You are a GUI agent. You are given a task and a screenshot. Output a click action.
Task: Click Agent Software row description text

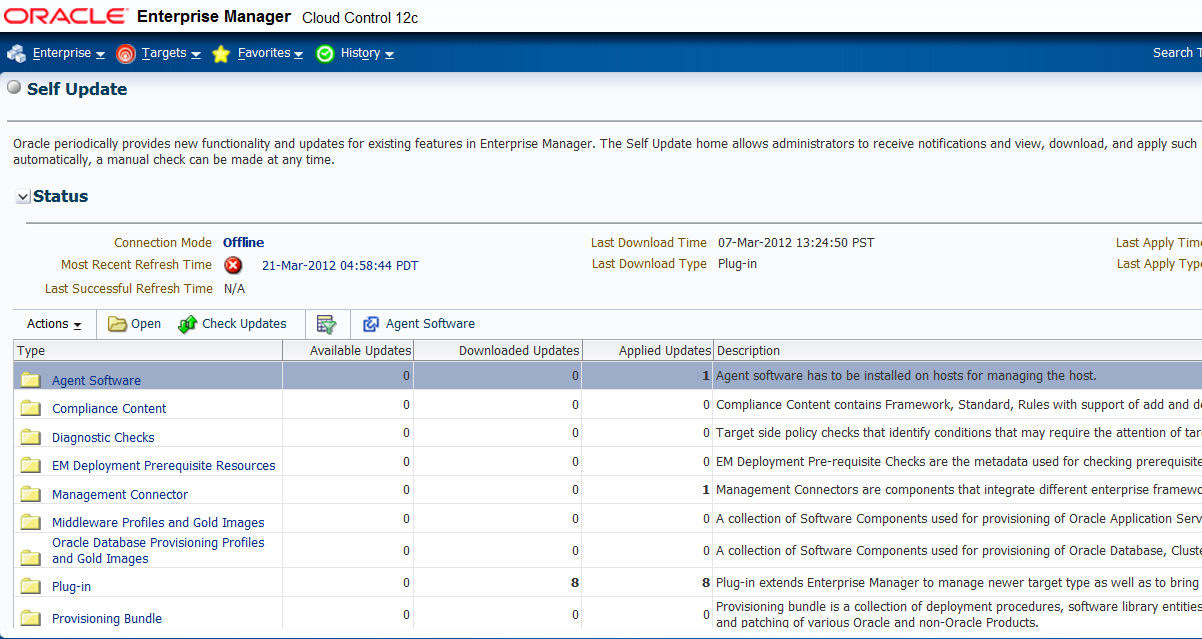pos(906,376)
